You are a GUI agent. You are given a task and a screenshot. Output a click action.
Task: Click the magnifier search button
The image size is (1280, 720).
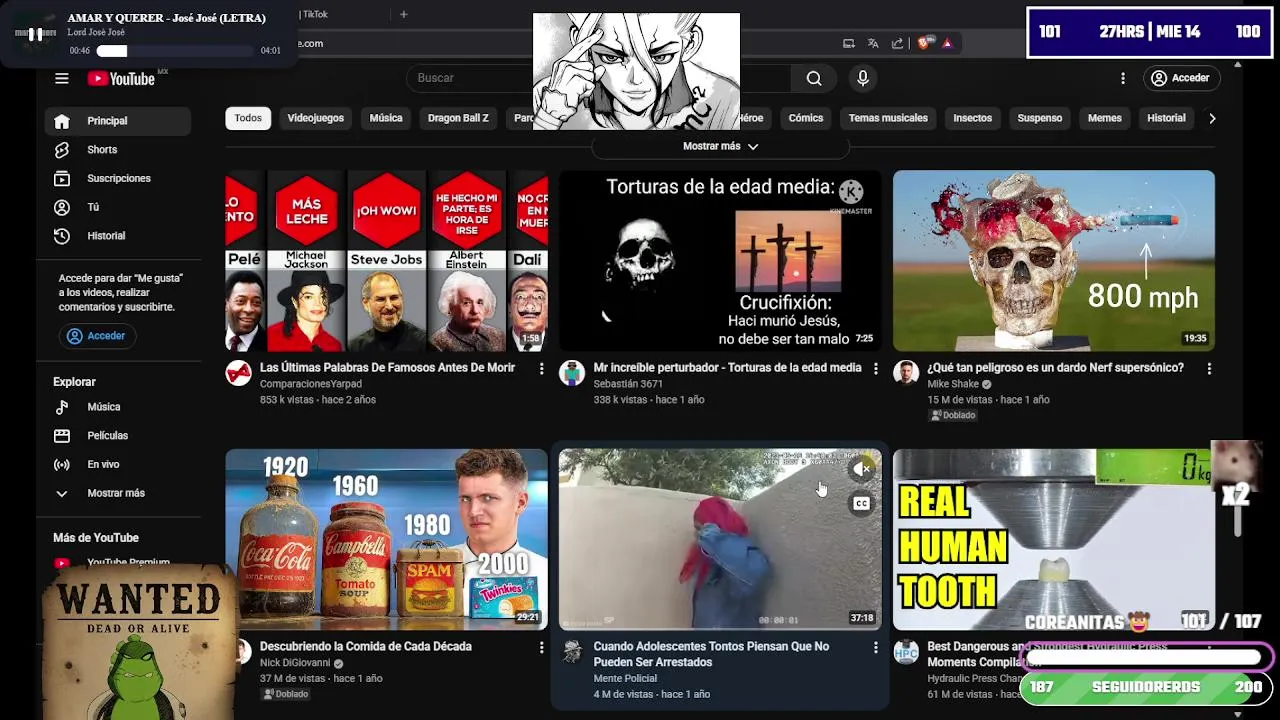(x=814, y=78)
